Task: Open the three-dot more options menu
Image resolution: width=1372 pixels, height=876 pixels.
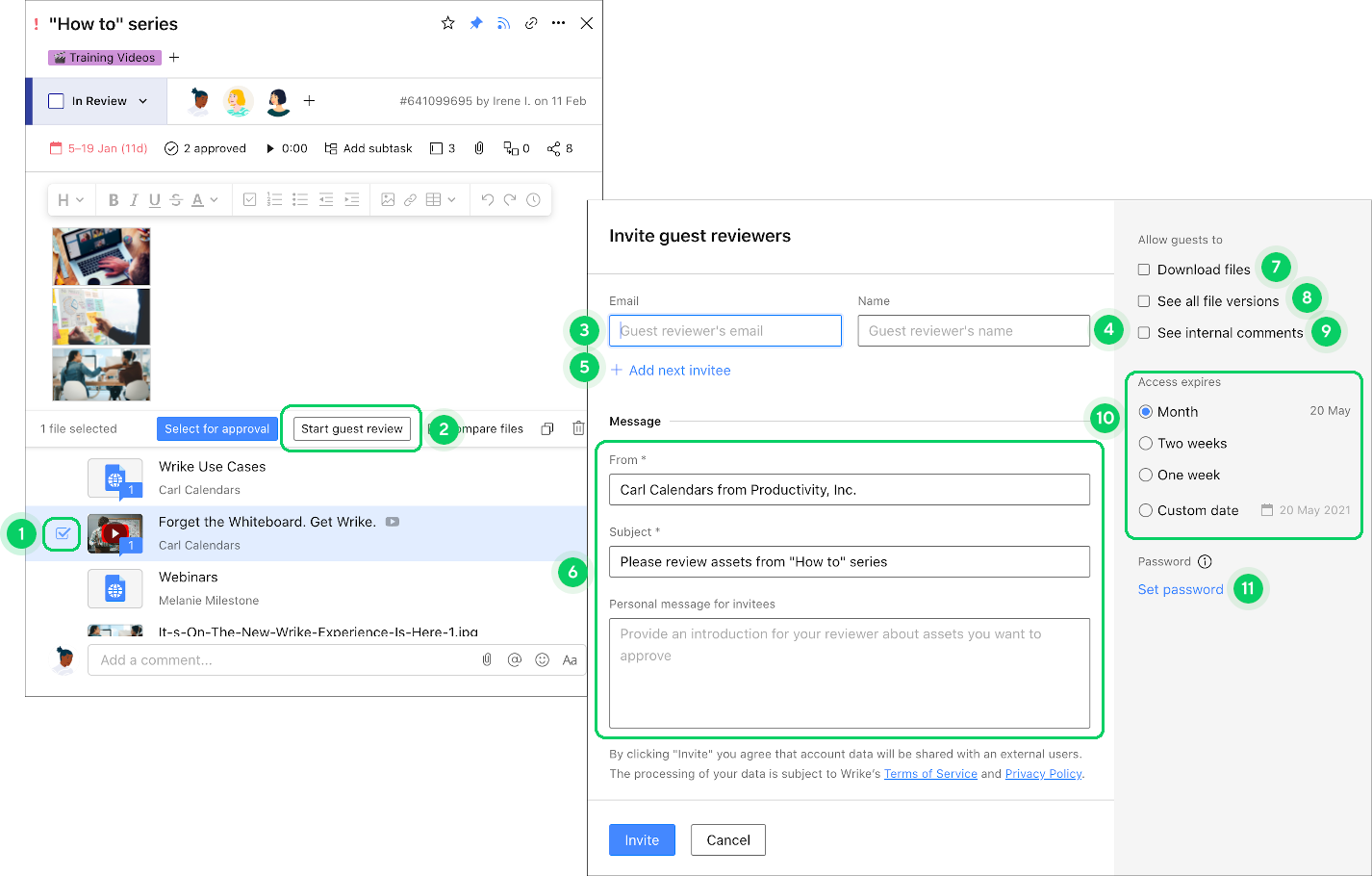Action: (558, 23)
